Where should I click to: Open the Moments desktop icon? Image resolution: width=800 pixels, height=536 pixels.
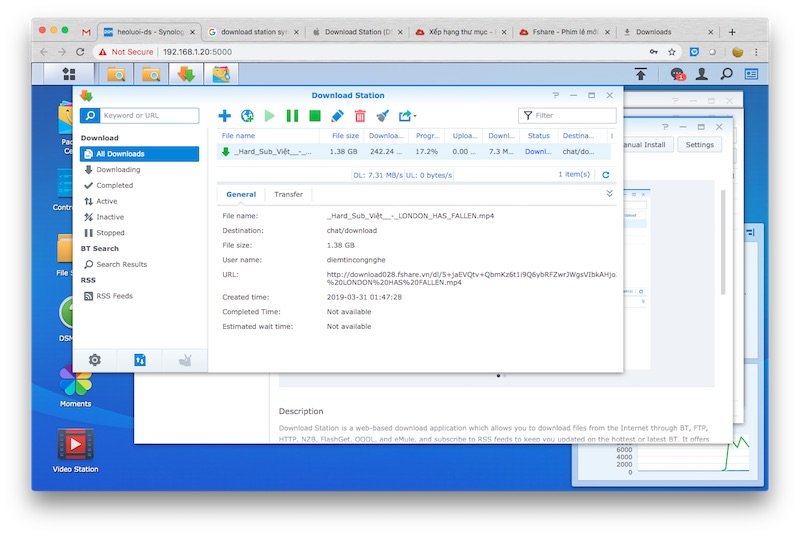click(x=75, y=387)
